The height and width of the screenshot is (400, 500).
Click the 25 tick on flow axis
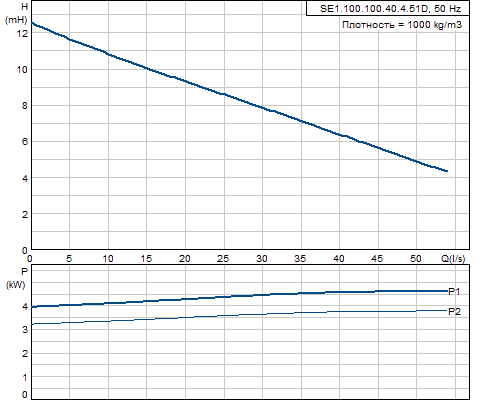coord(223,258)
